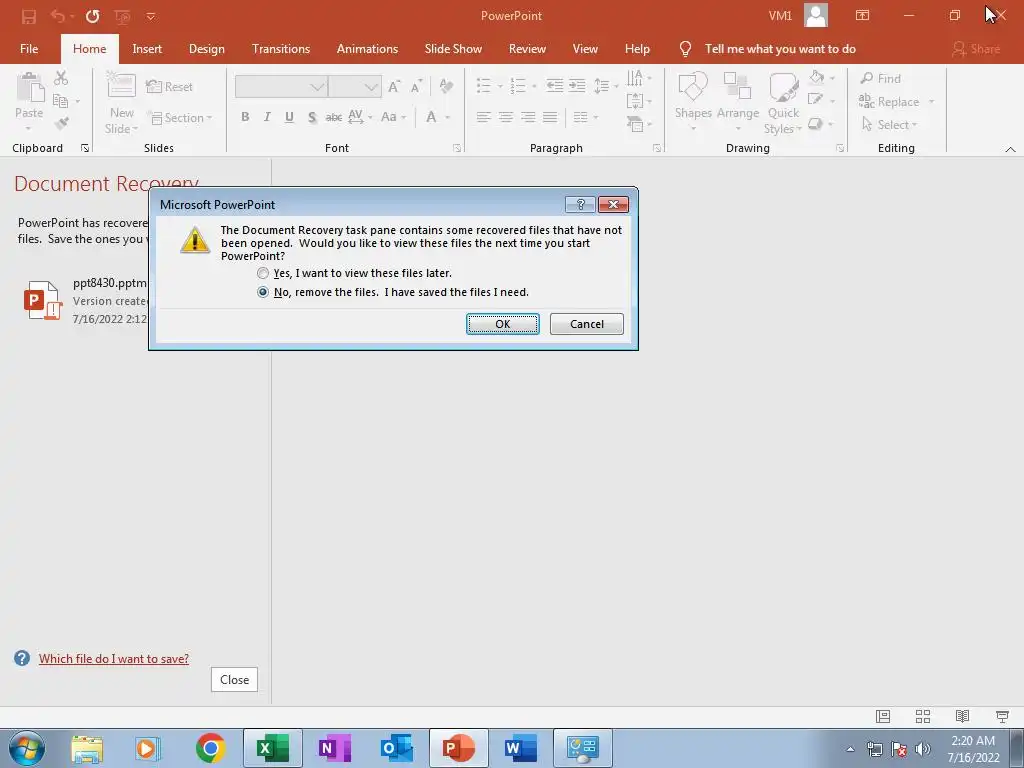Click Close in Document Recovery pane
The height and width of the screenshot is (768, 1024).
tap(234, 680)
